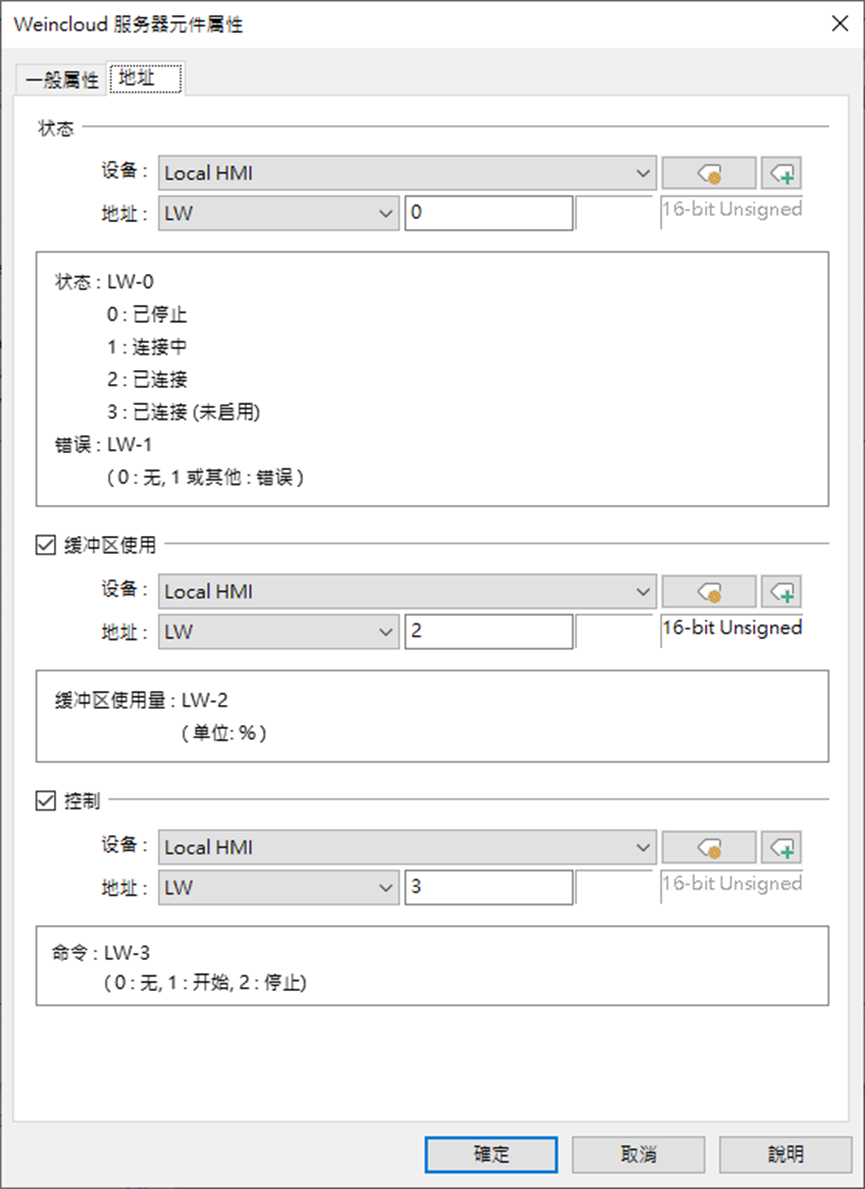Click add-tag plus icon in 状态 section
Image resolution: width=865 pixels, height=1189 pixels.
click(782, 173)
